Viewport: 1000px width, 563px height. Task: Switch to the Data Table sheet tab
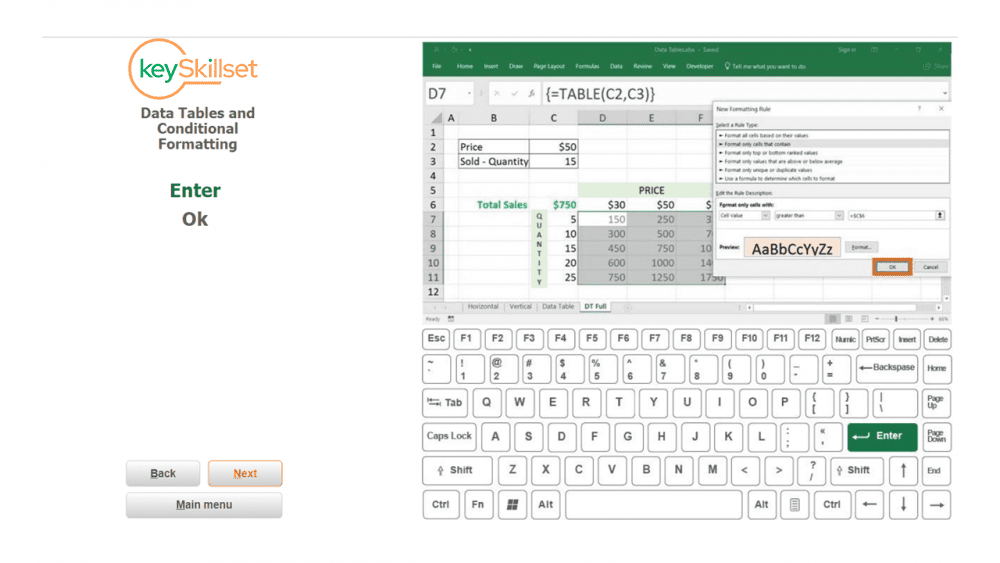(x=558, y=307)
